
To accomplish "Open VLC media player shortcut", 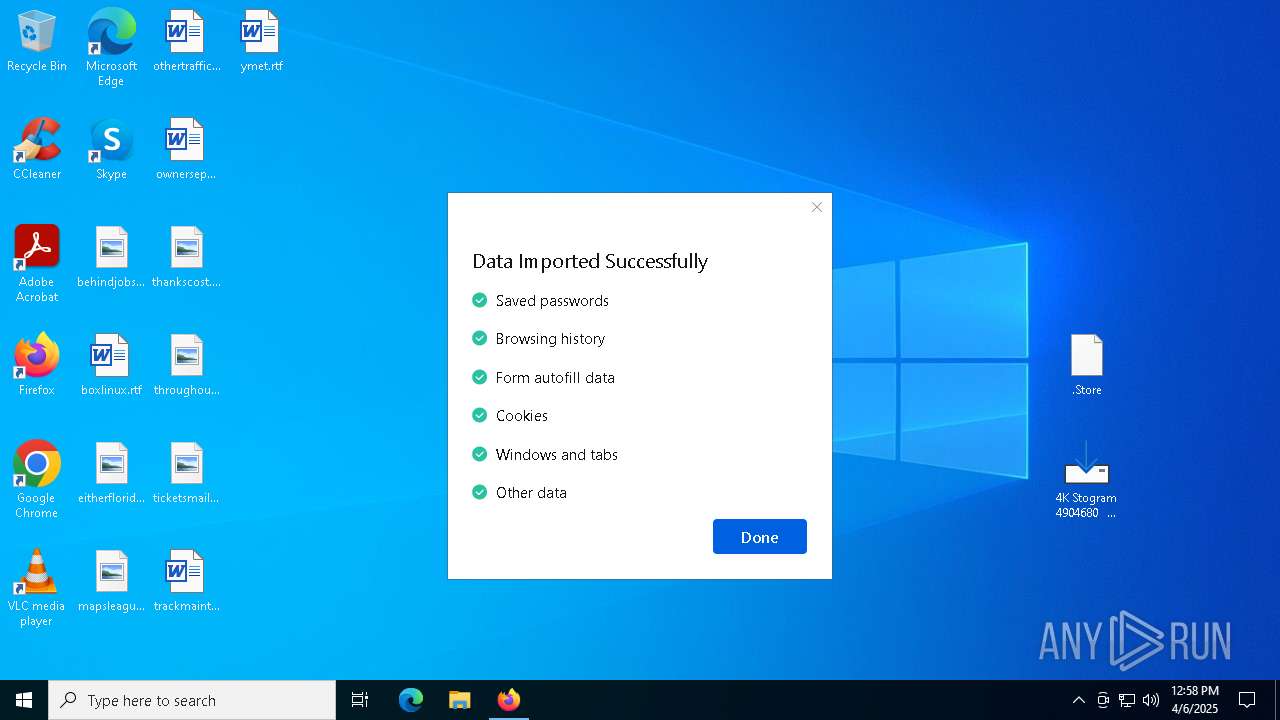I will [37, 588].
